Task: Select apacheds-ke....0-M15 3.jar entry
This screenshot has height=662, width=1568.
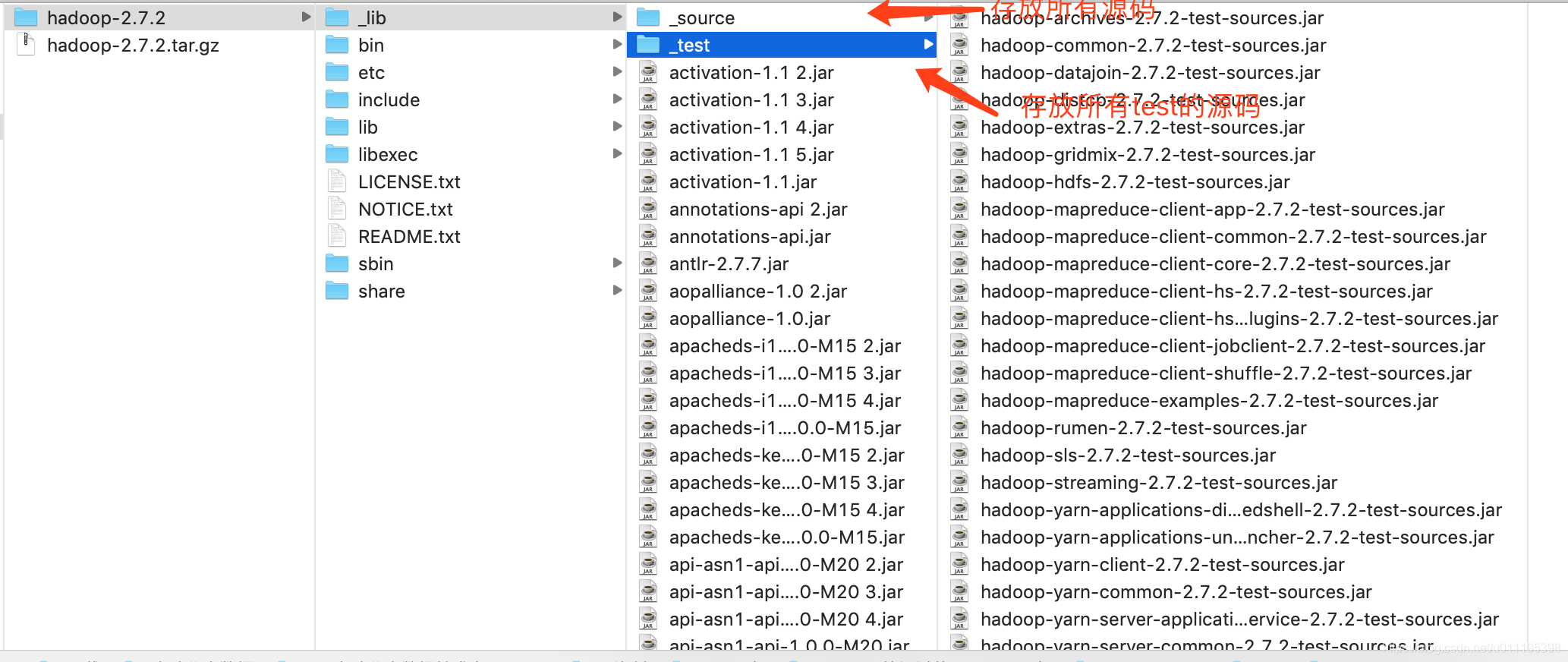Action: (x=787, y=482)
